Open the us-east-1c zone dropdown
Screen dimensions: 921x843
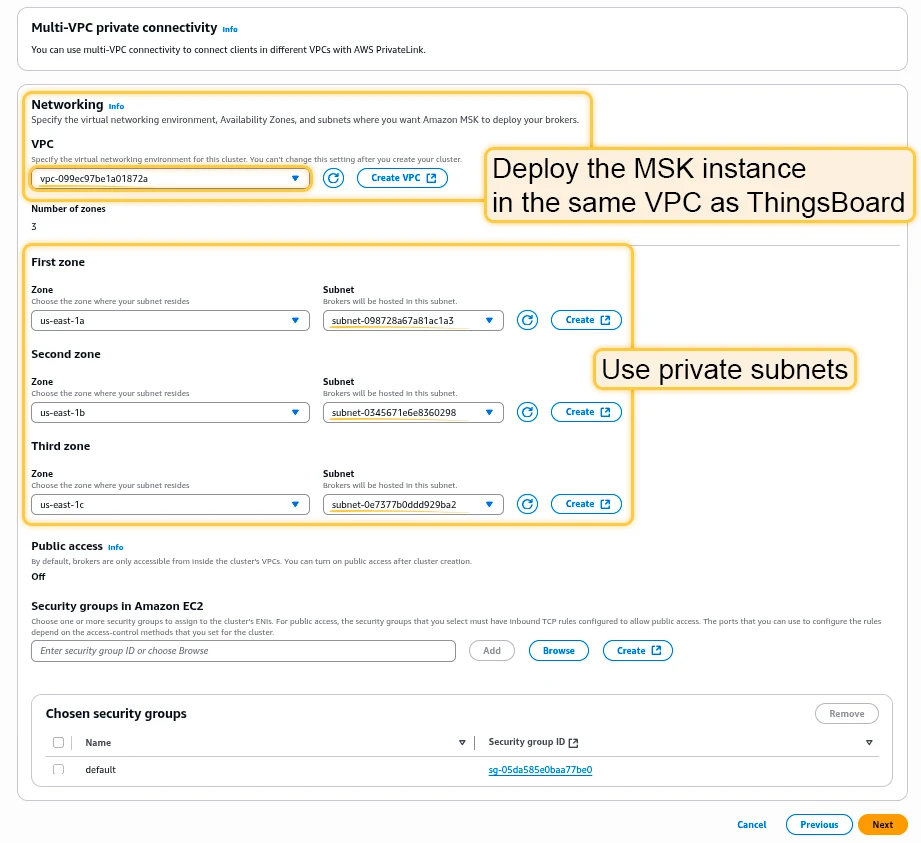(x=170, y=504)
